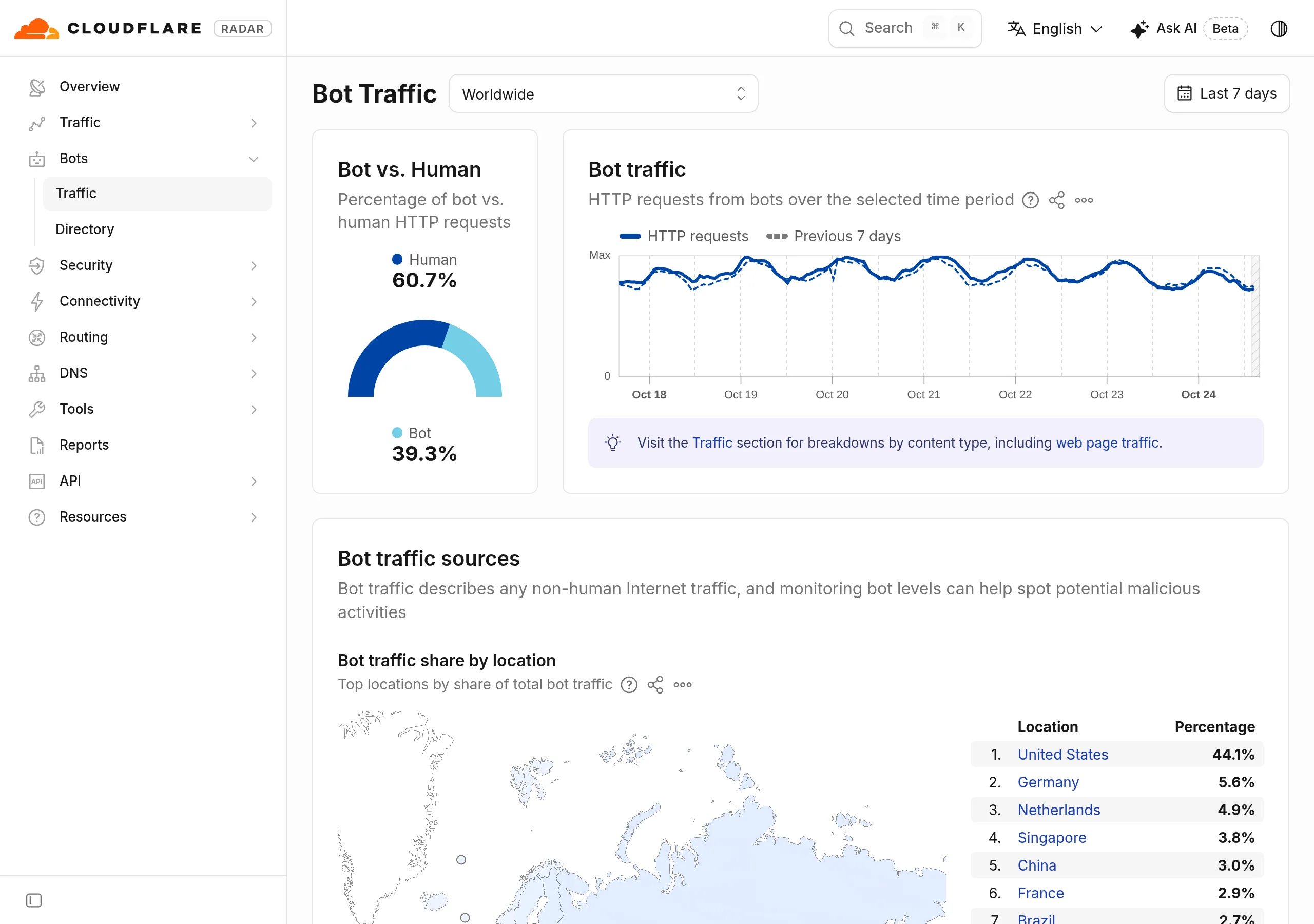
Task: Collapse the Bots sidebar section chevron
Action: (x=254, y=159)
